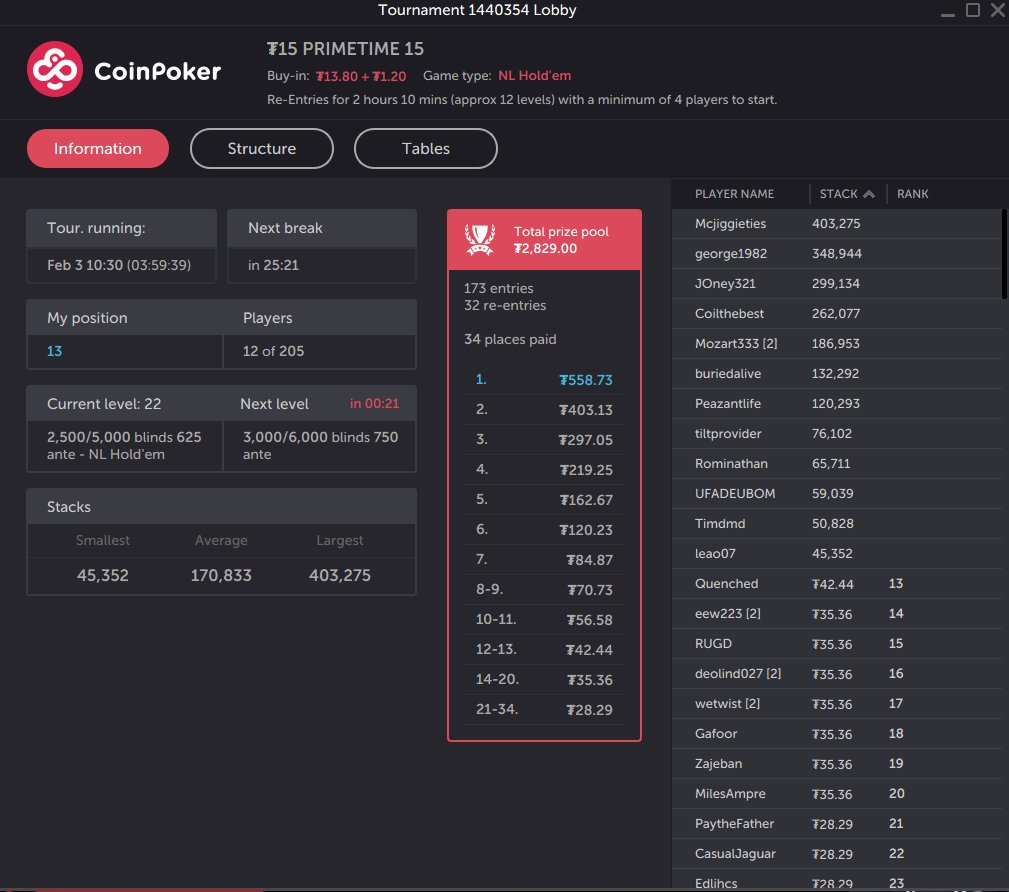Click the Next level countdown in 00:21
Viewport: 1009px width, 892px height.
coord(375,404)
